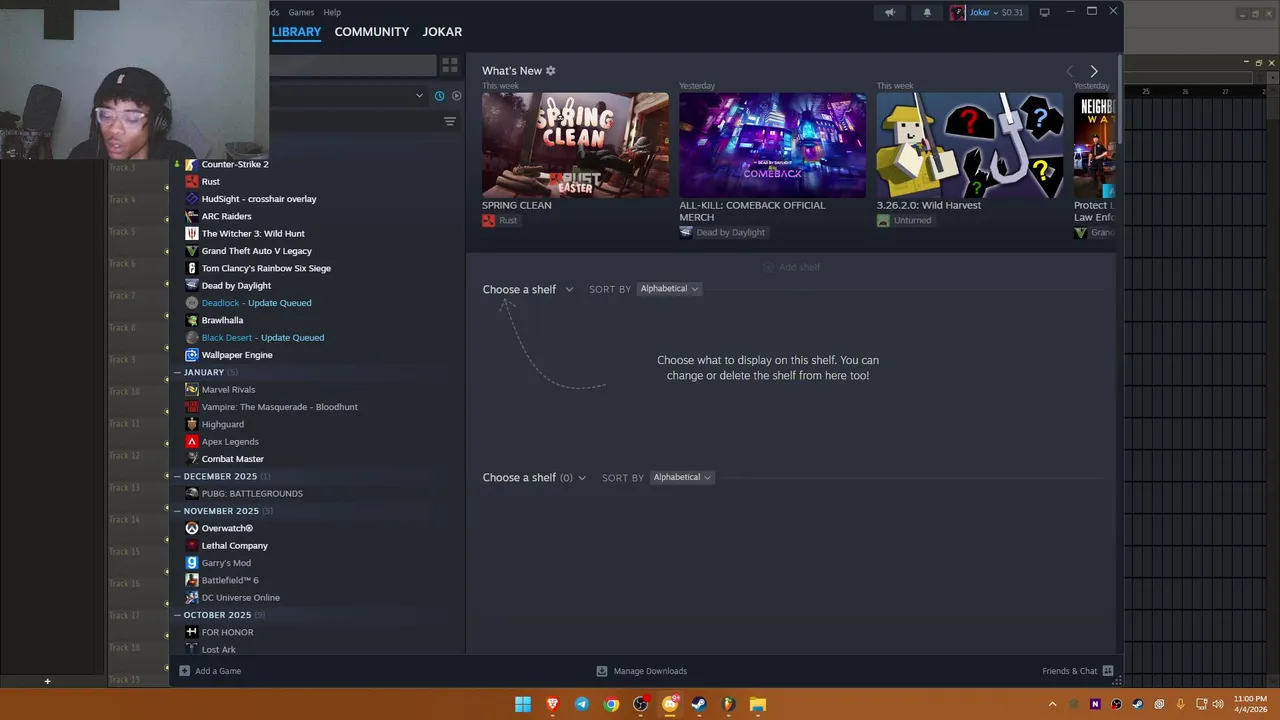The width and height of the screenshot is (1280, 720).
Task: Open the notifications bell icon
Action: [x=927, y=12]
